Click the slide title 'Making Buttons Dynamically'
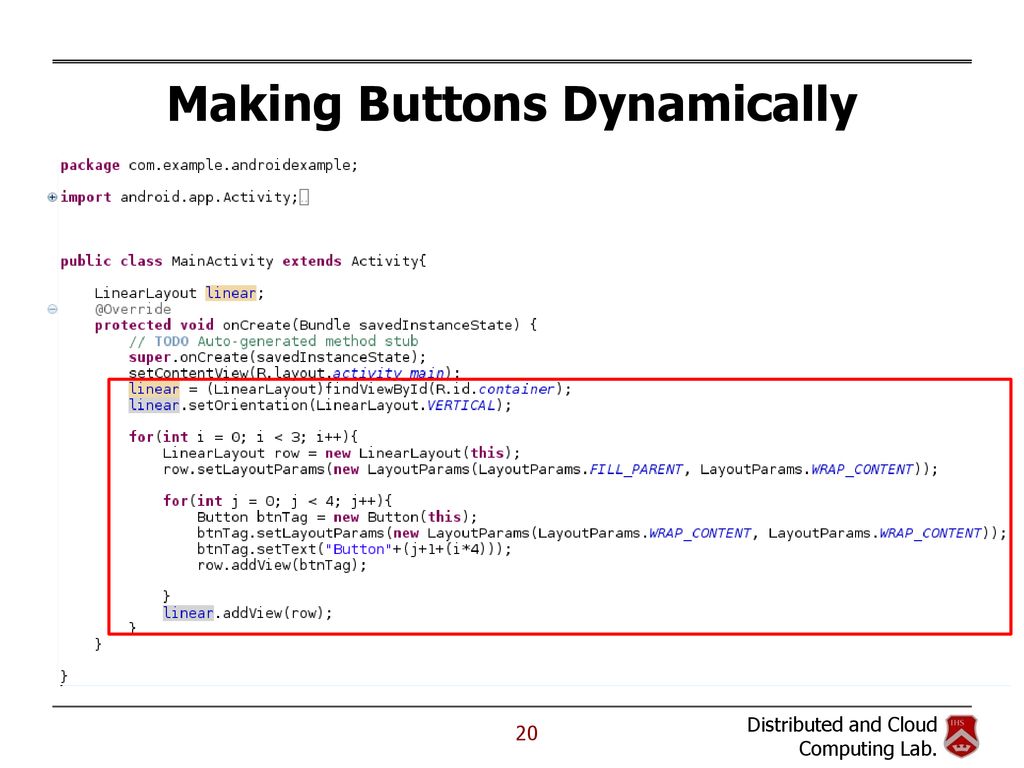1024x768 pixels. pos(512,104)
